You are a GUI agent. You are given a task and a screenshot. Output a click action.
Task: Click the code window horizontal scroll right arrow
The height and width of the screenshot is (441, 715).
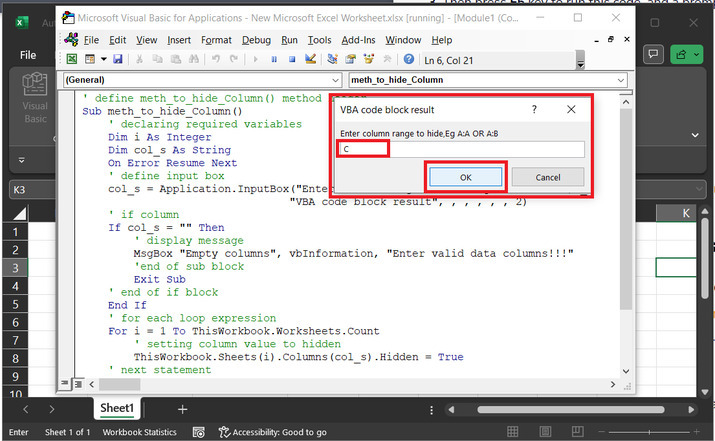pyautogui.click(x=613, y=384)
